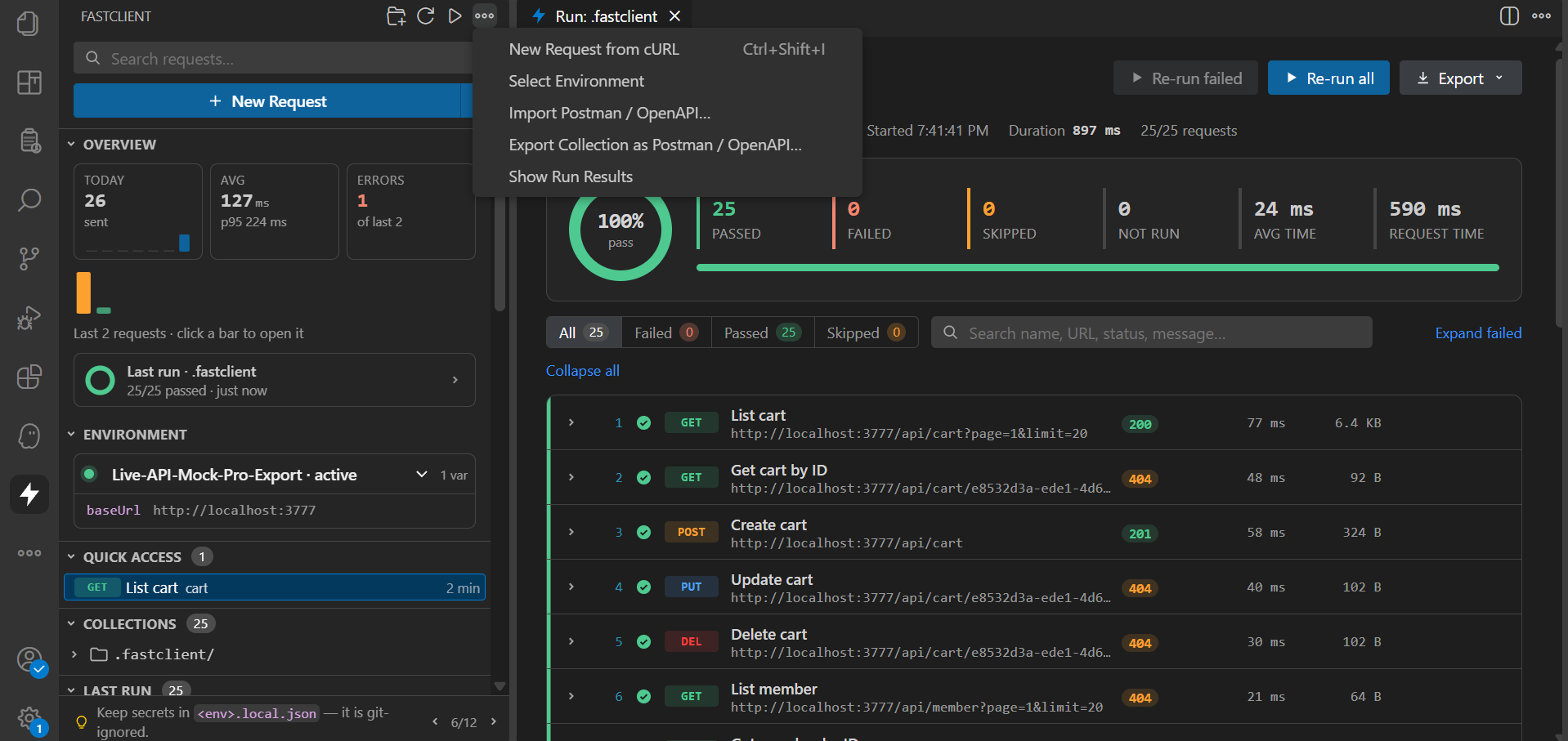Click the refresh icon in FastClient header

(x=426, y=16)
